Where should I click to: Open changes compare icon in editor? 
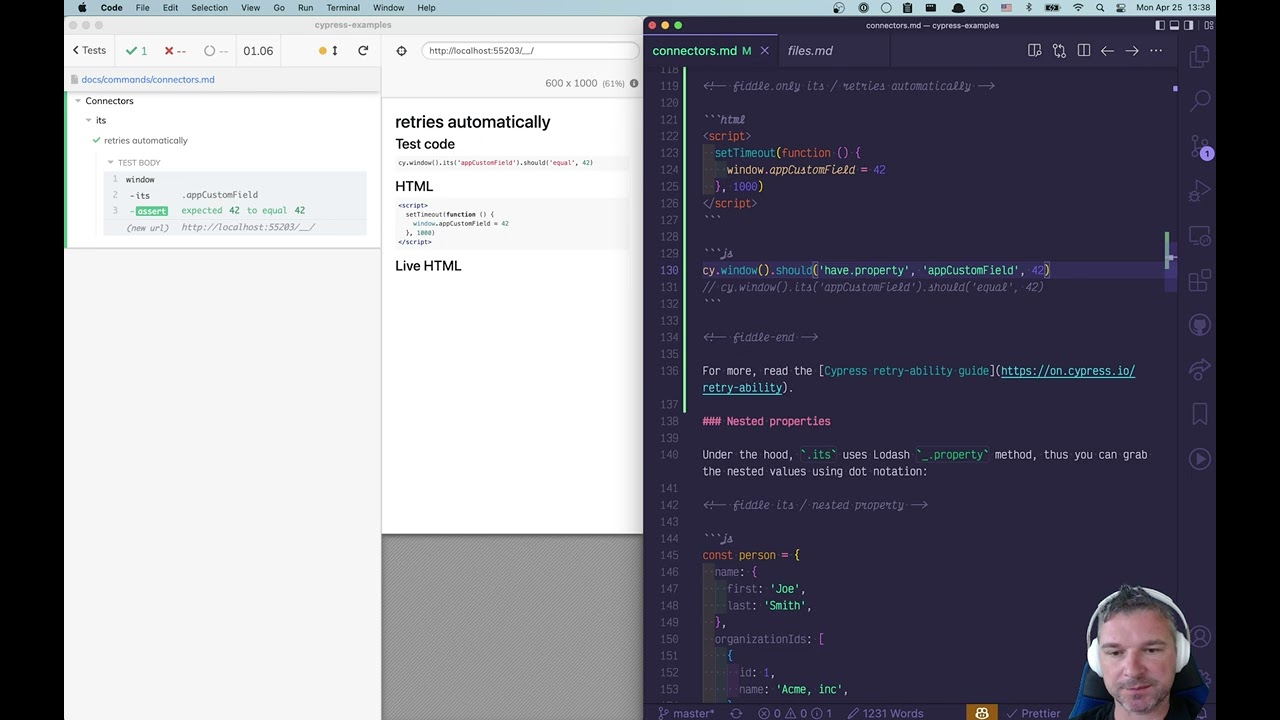pyautogui.click(x=1059, y=50)
